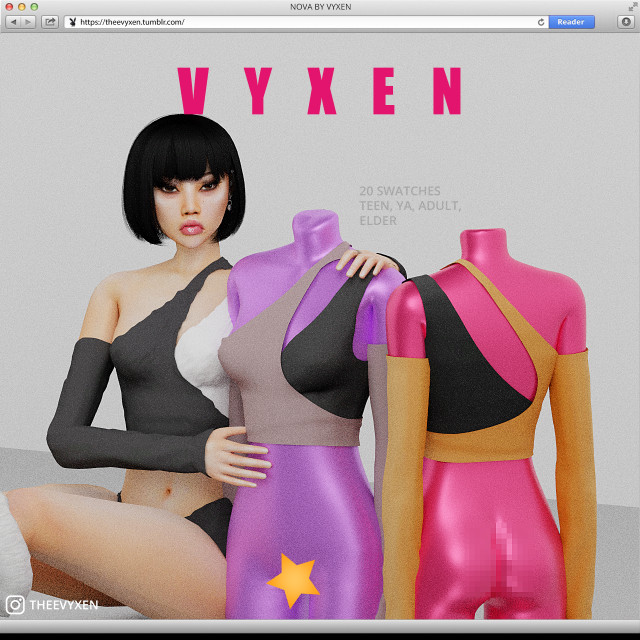Click the theevyxen.tumblr.com address field
Screen dimensions: 640x640
[306, 22]
